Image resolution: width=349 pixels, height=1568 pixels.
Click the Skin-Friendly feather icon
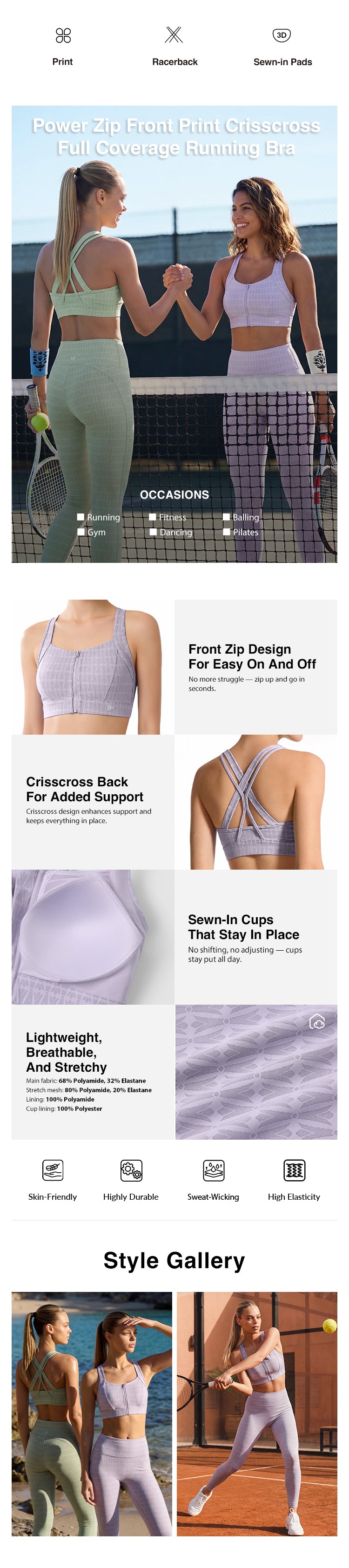[53, 1169]
